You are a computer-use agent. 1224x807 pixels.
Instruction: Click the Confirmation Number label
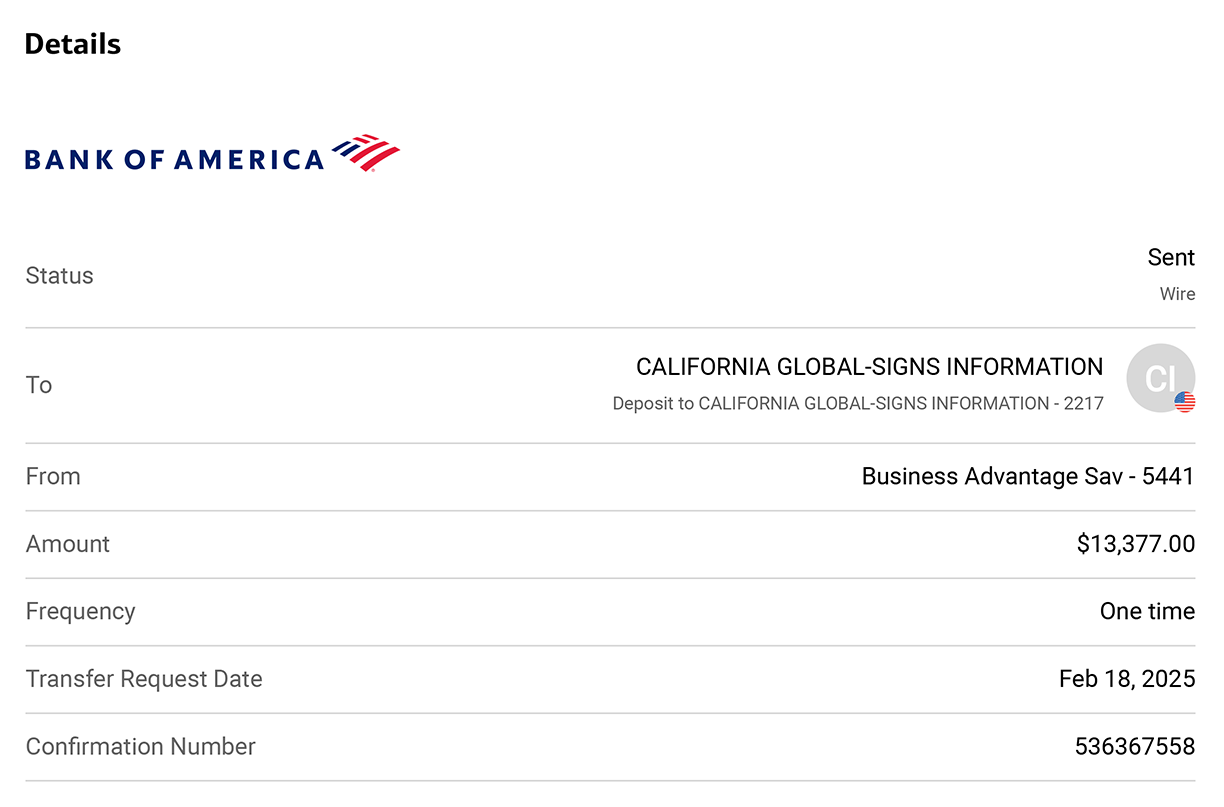coord(141,747)
